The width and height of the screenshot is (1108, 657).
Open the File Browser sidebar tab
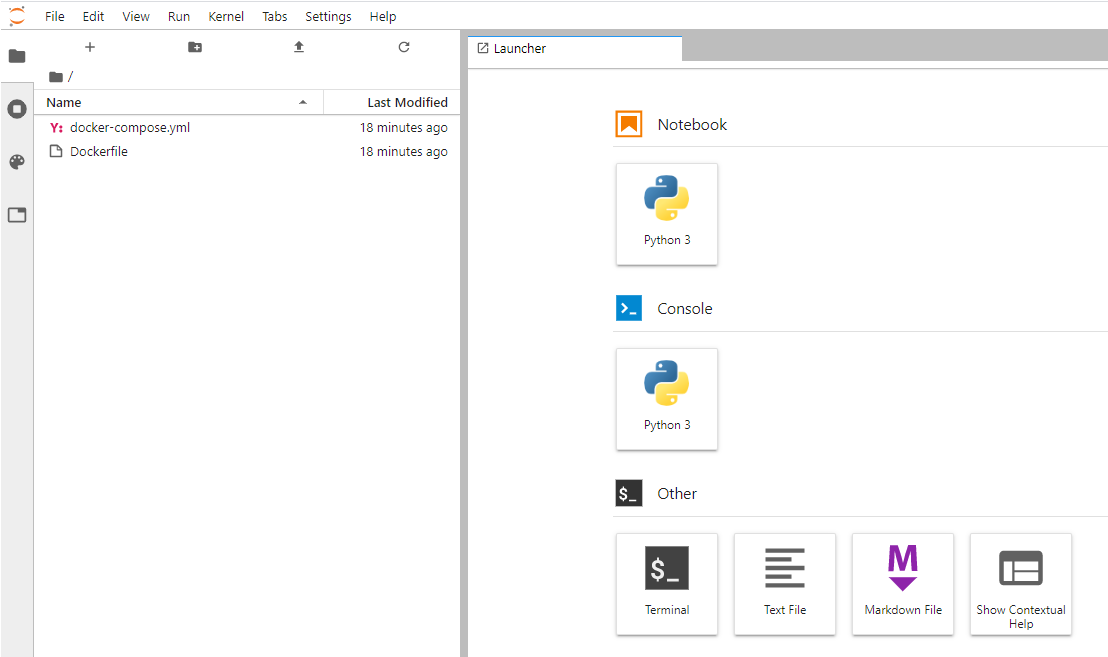[x=17, y=56]
